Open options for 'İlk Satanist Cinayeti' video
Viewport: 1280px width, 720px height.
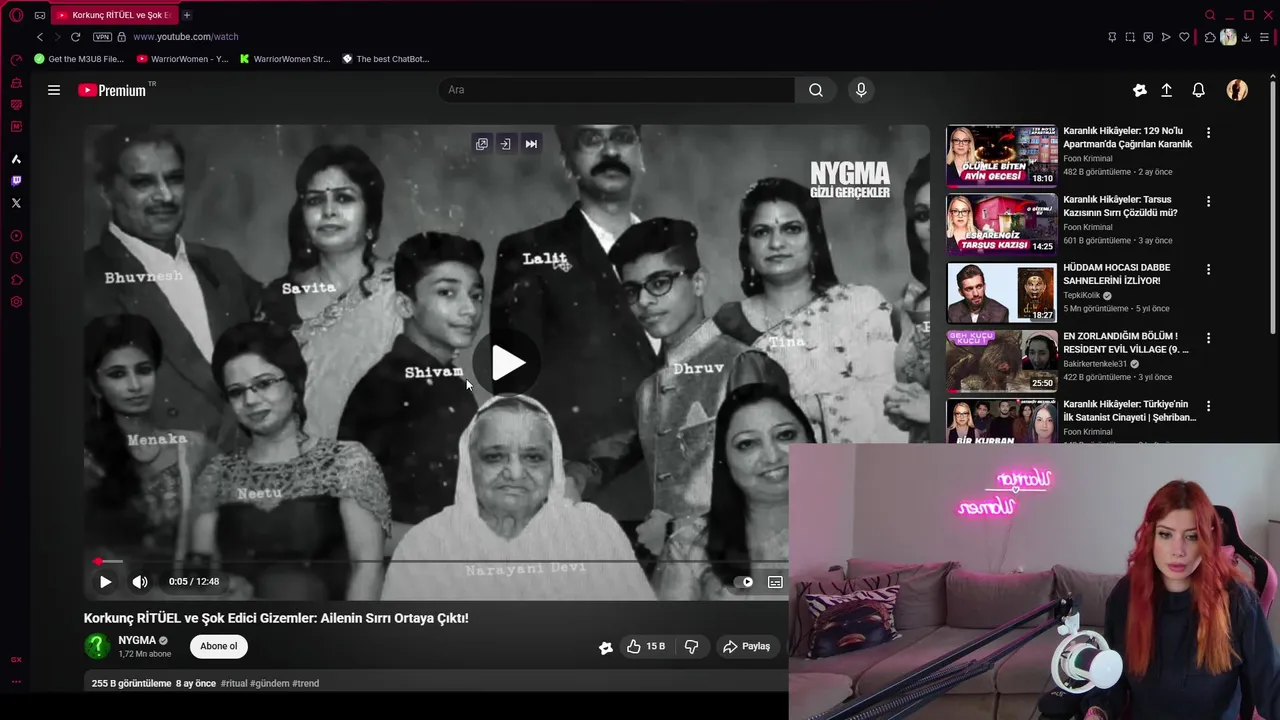[1208, 406]
